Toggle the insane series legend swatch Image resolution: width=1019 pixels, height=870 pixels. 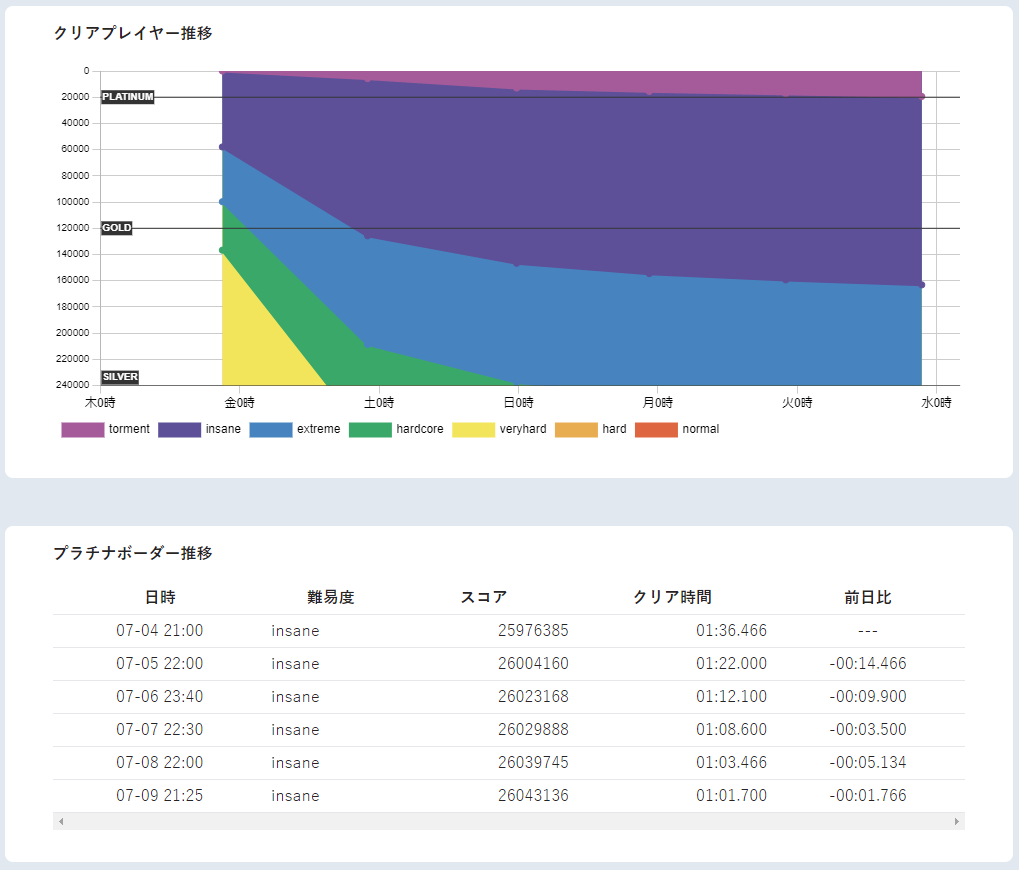coord(179,430)
